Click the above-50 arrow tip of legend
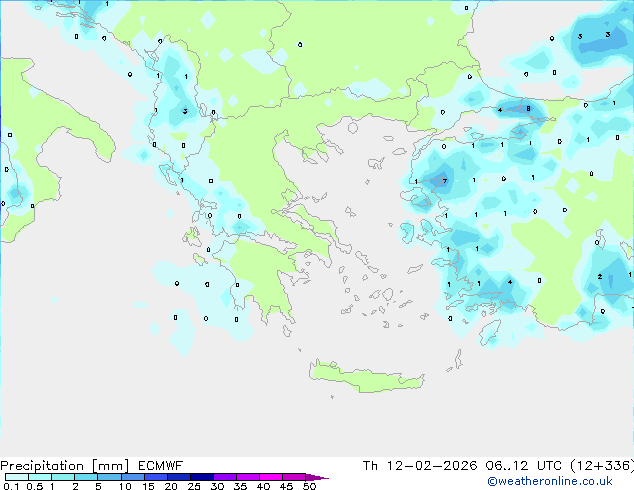The width and height of the screenshot is (634, 490). coord(317,477)
